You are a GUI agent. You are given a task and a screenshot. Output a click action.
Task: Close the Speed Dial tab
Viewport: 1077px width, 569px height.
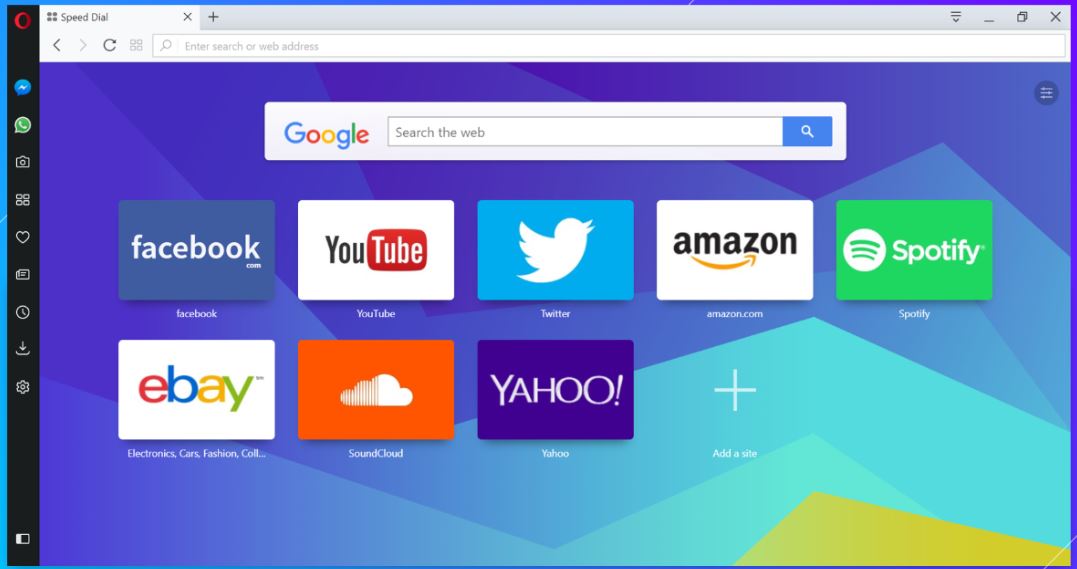click(x=188, y=17)
